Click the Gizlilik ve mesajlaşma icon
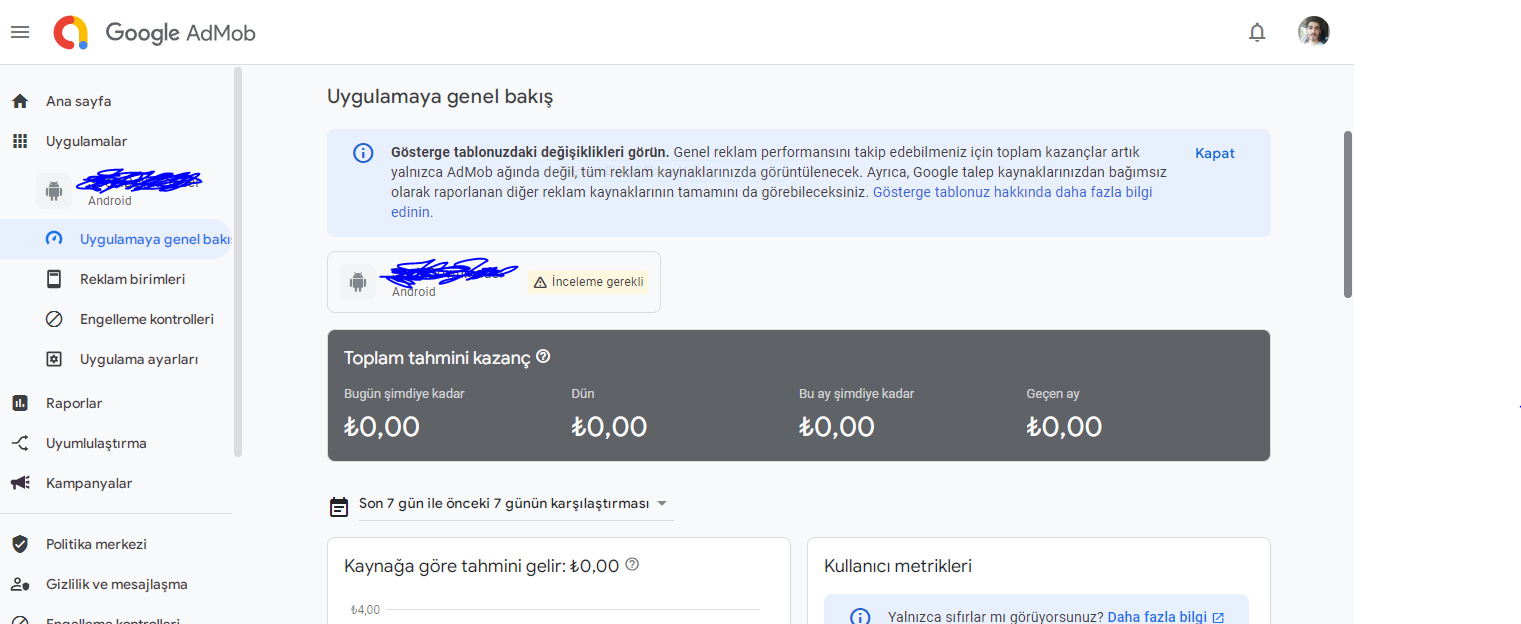The image size is (1521, 624). [20, 584]
